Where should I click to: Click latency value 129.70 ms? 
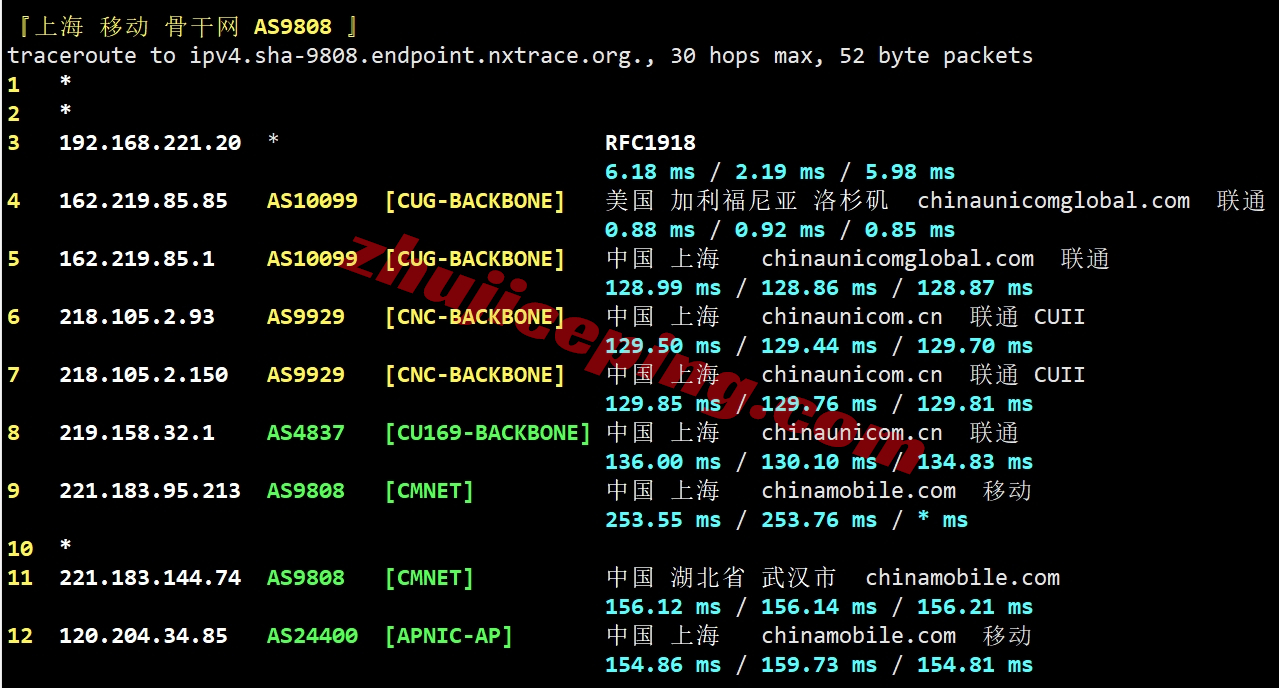click(x=975, y=346)
